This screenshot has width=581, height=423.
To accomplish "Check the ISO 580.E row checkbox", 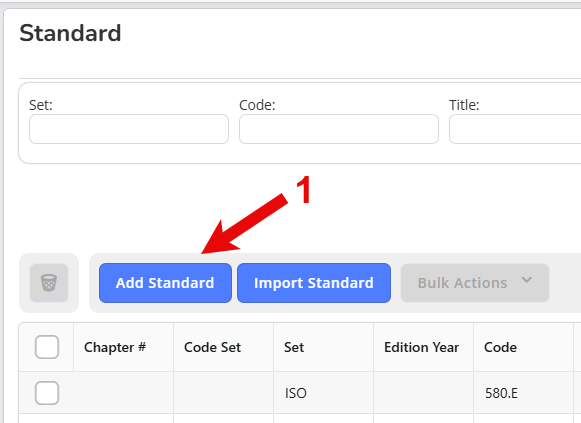I will click(47, 393).
